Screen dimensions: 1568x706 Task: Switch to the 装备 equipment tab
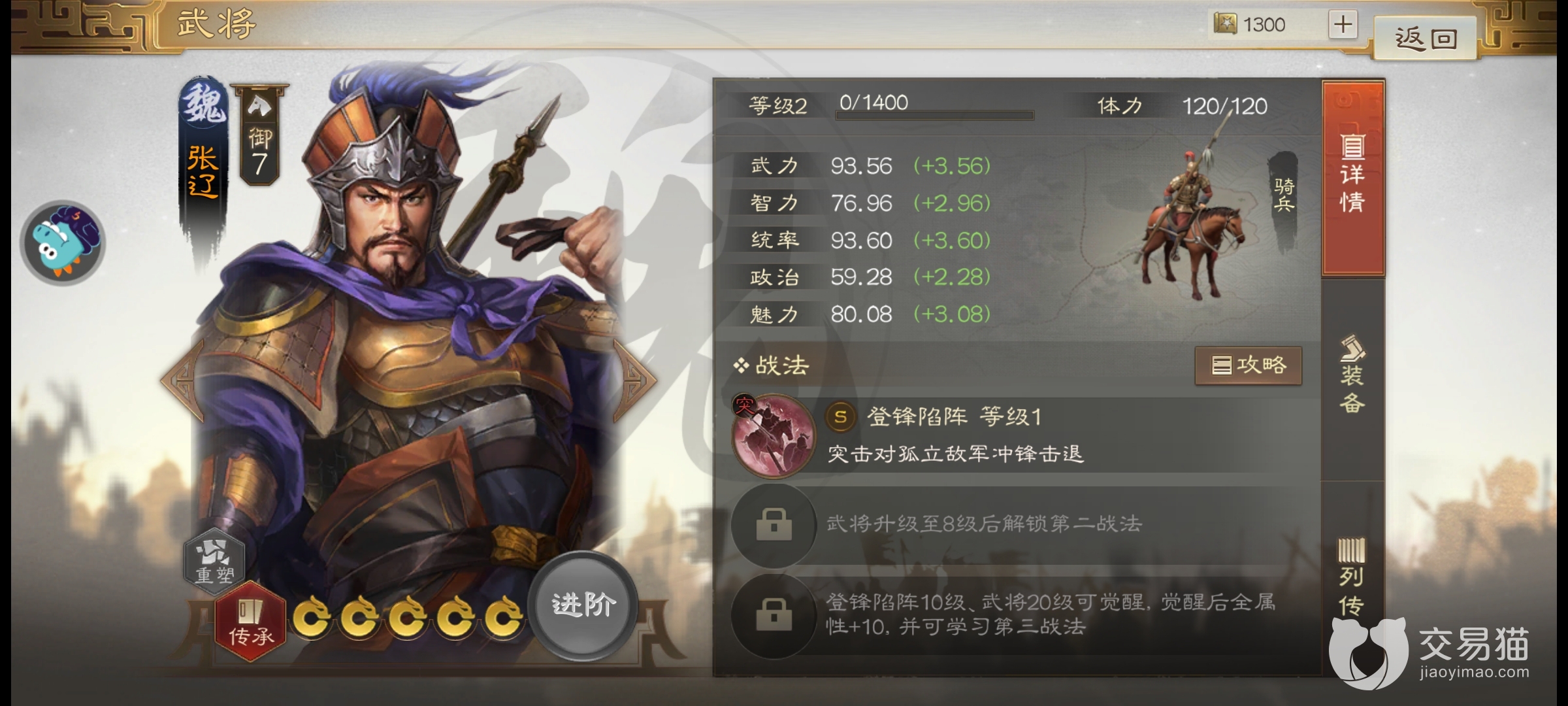(x=1353, y=375)
